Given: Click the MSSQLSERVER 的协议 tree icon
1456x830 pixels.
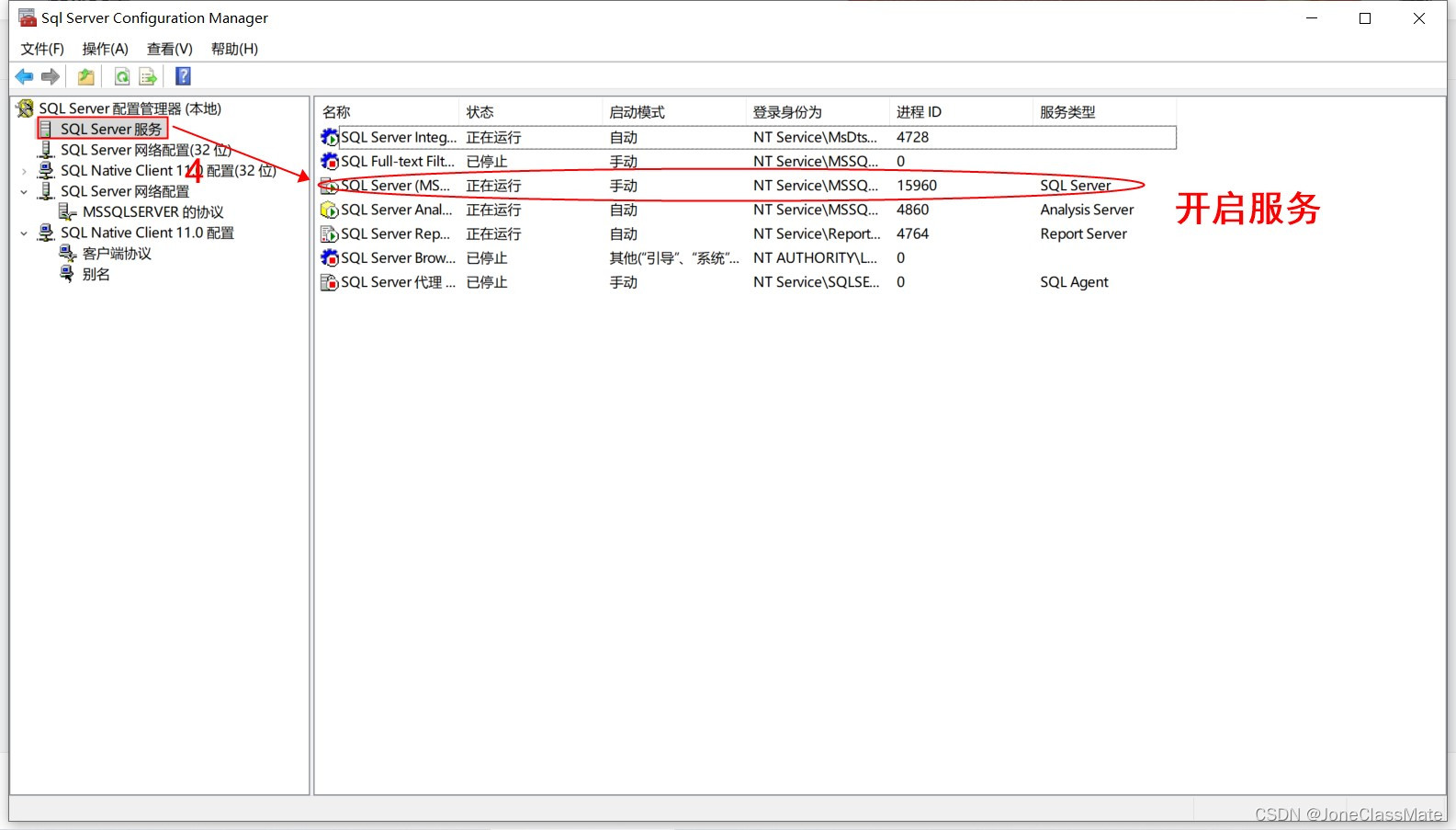Looking at the screenshot, I should pos(68,212).
